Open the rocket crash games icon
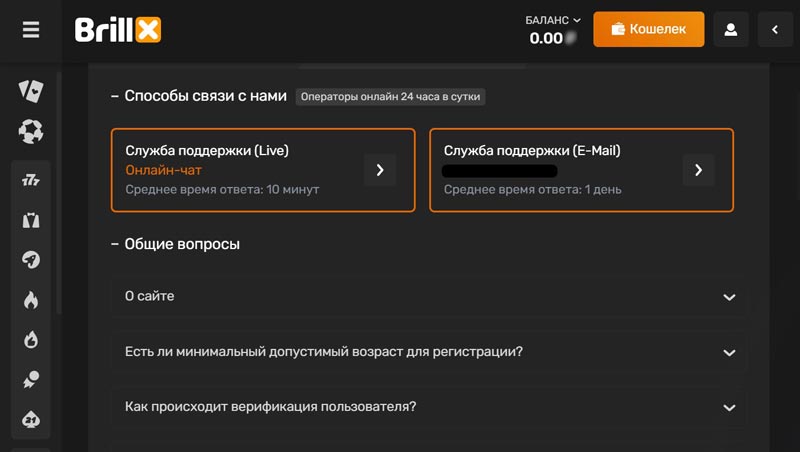 point(31,260)
